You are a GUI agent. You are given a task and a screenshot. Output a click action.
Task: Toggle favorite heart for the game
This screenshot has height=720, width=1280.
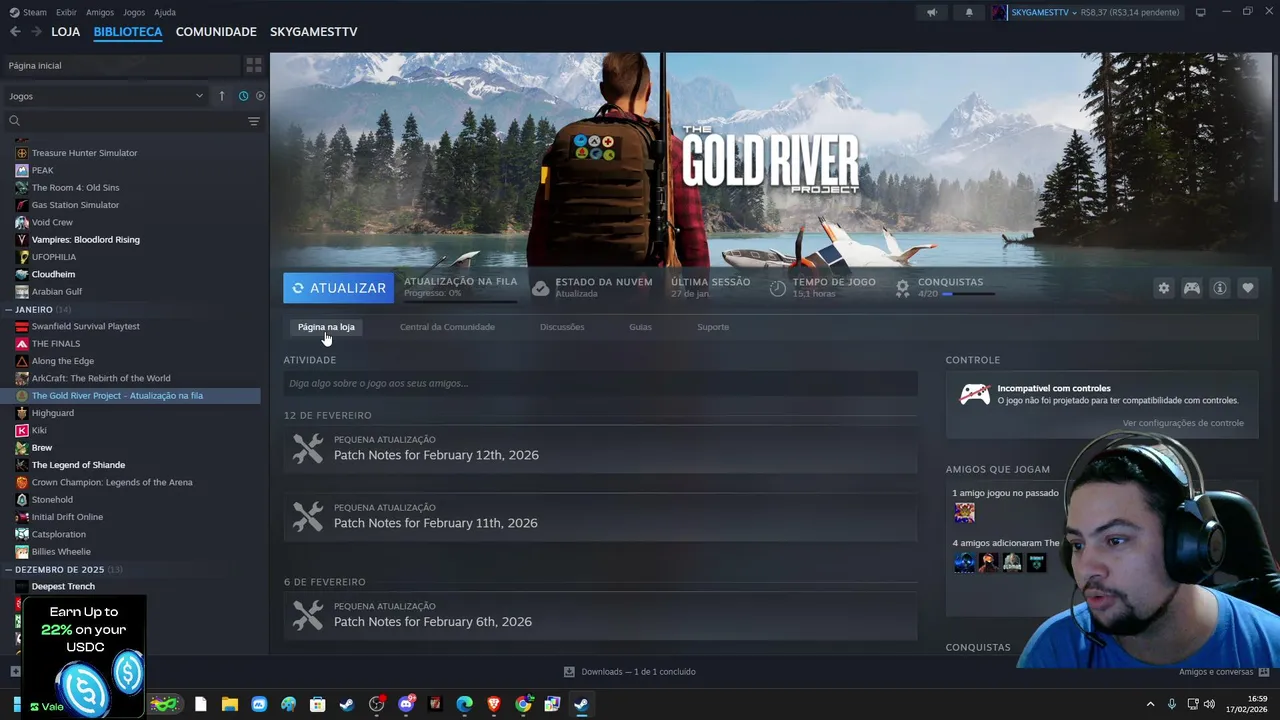coord(1248,288)
